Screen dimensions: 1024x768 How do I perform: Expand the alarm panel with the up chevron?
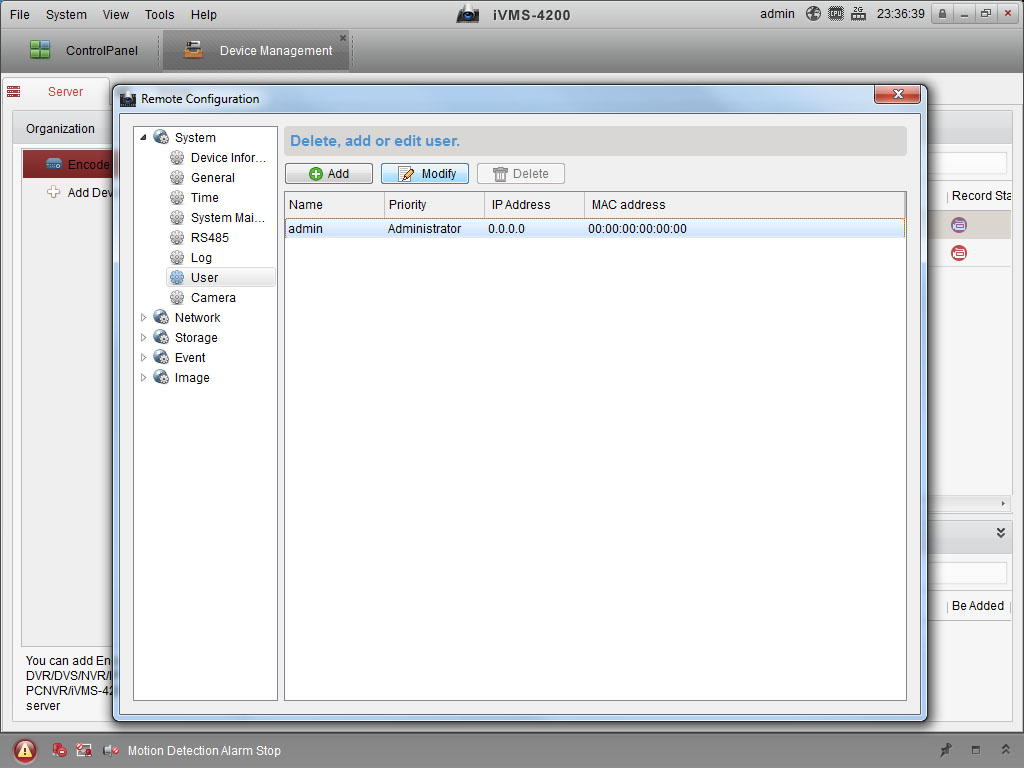1005,750
